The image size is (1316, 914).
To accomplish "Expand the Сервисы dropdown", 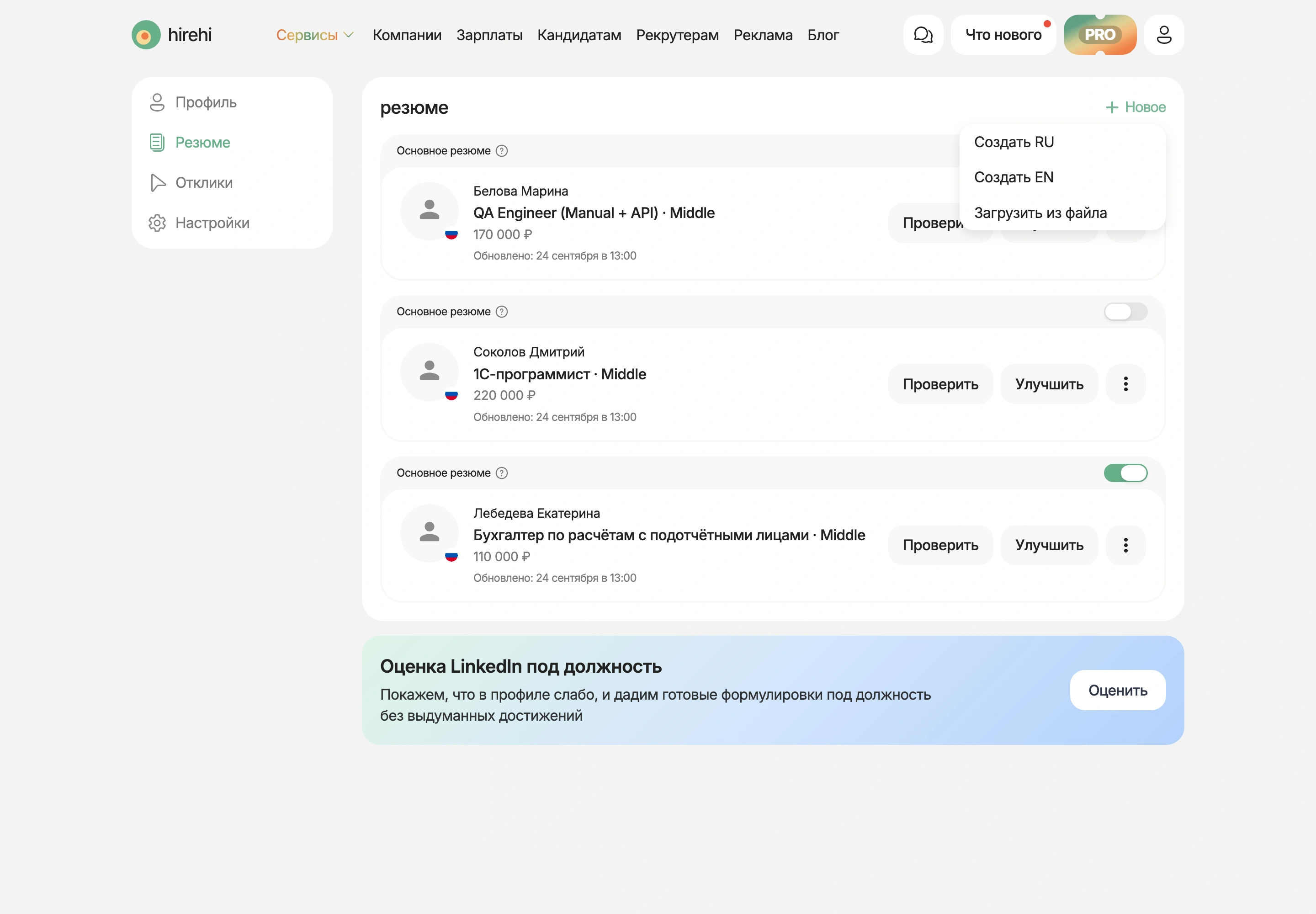I will coord(315,35).
